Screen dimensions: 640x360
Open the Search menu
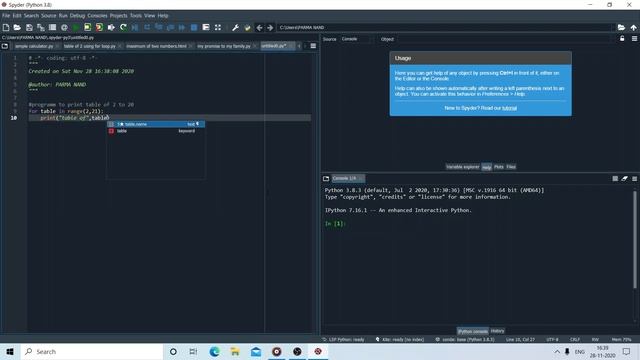[31, 16]
